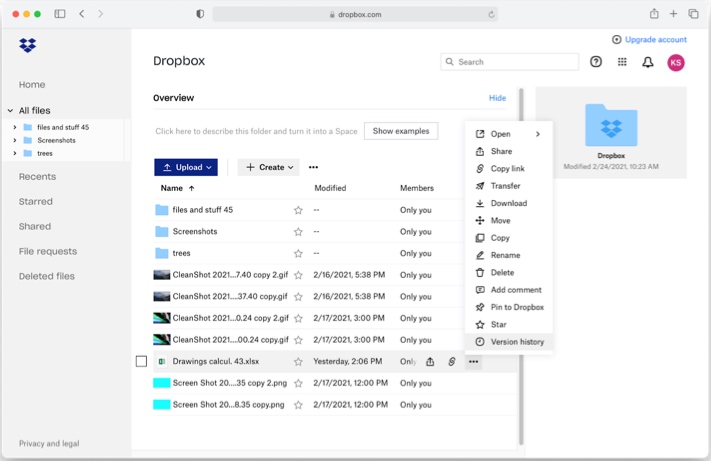Click the search magnifier icon
711x461 pixels.
click(449, 62)
